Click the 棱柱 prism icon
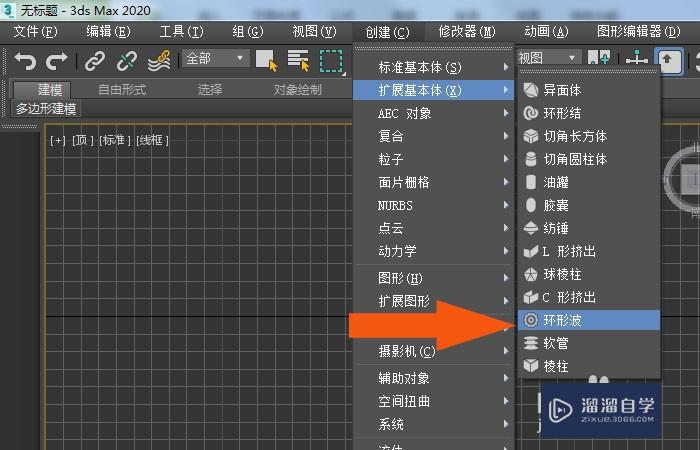This screenshot has height=450, width=700. point(531,366)
